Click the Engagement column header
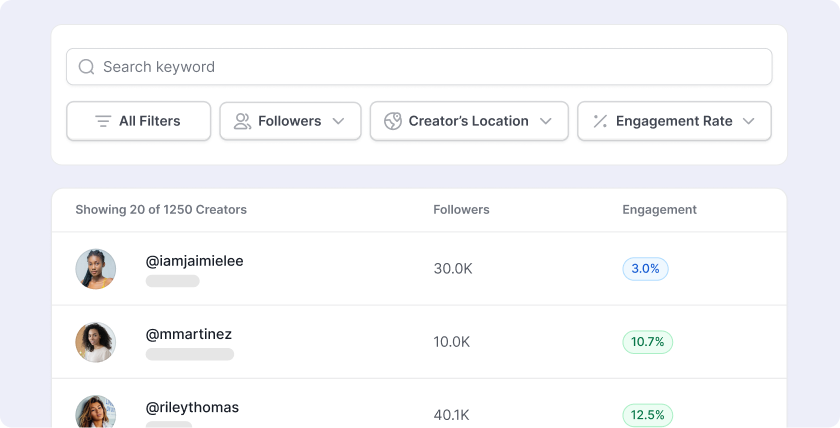The image size is (840, 428). pyautogui.click(x=659, y=210)
